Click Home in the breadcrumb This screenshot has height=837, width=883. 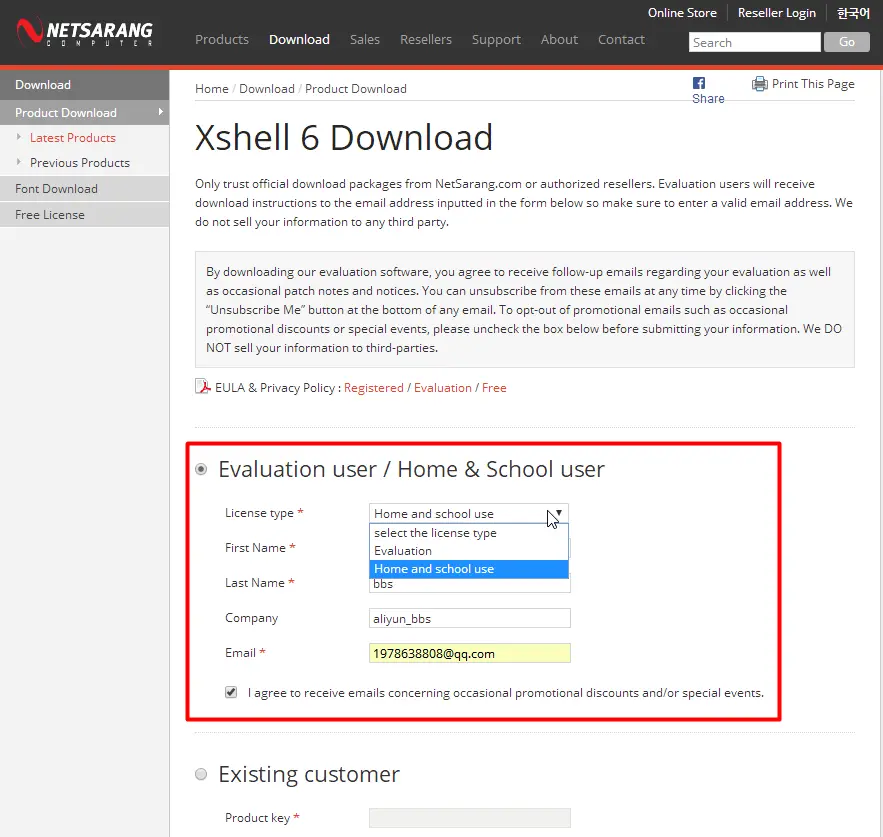click(212, 89)
